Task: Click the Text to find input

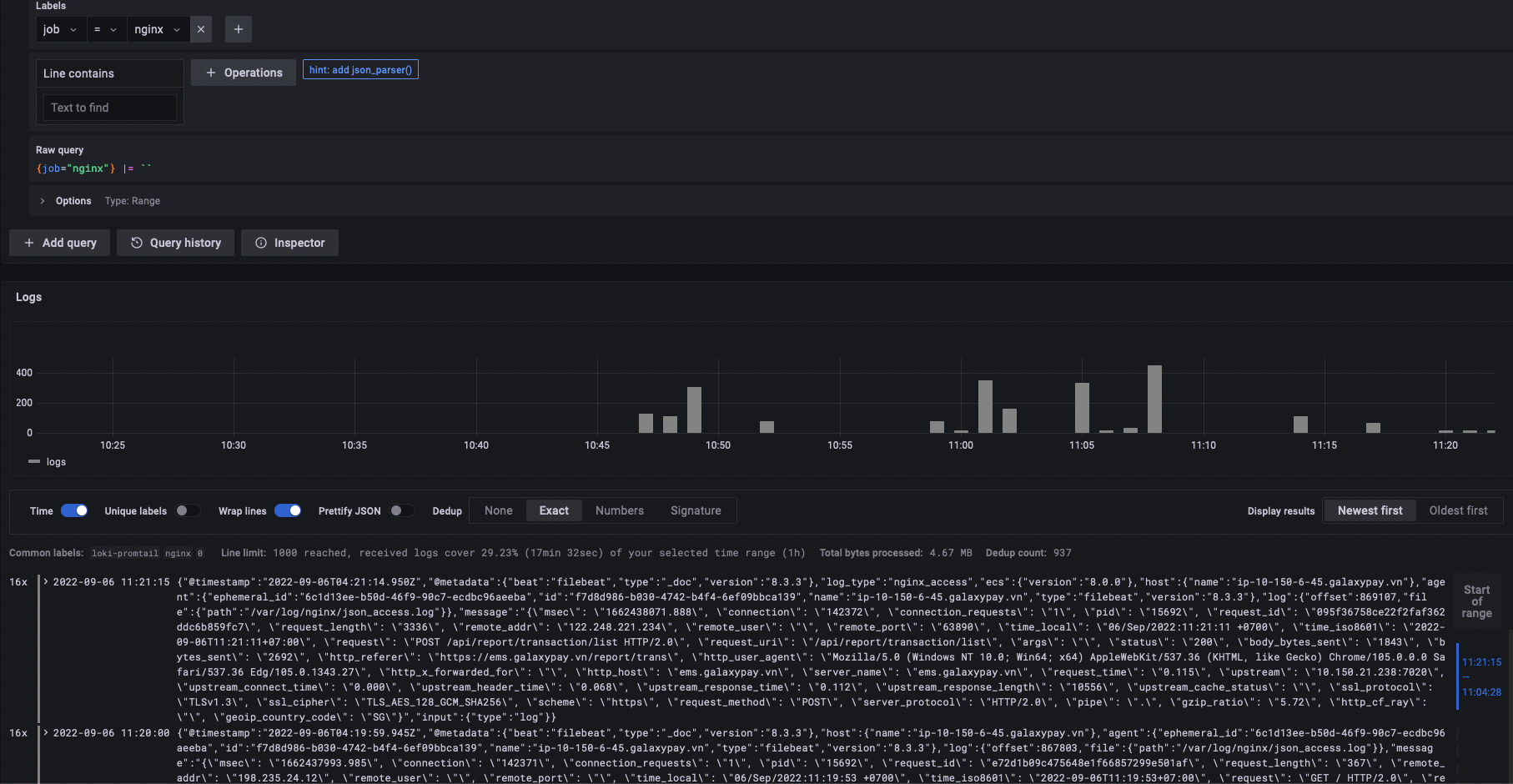Action: coord(109,108)
